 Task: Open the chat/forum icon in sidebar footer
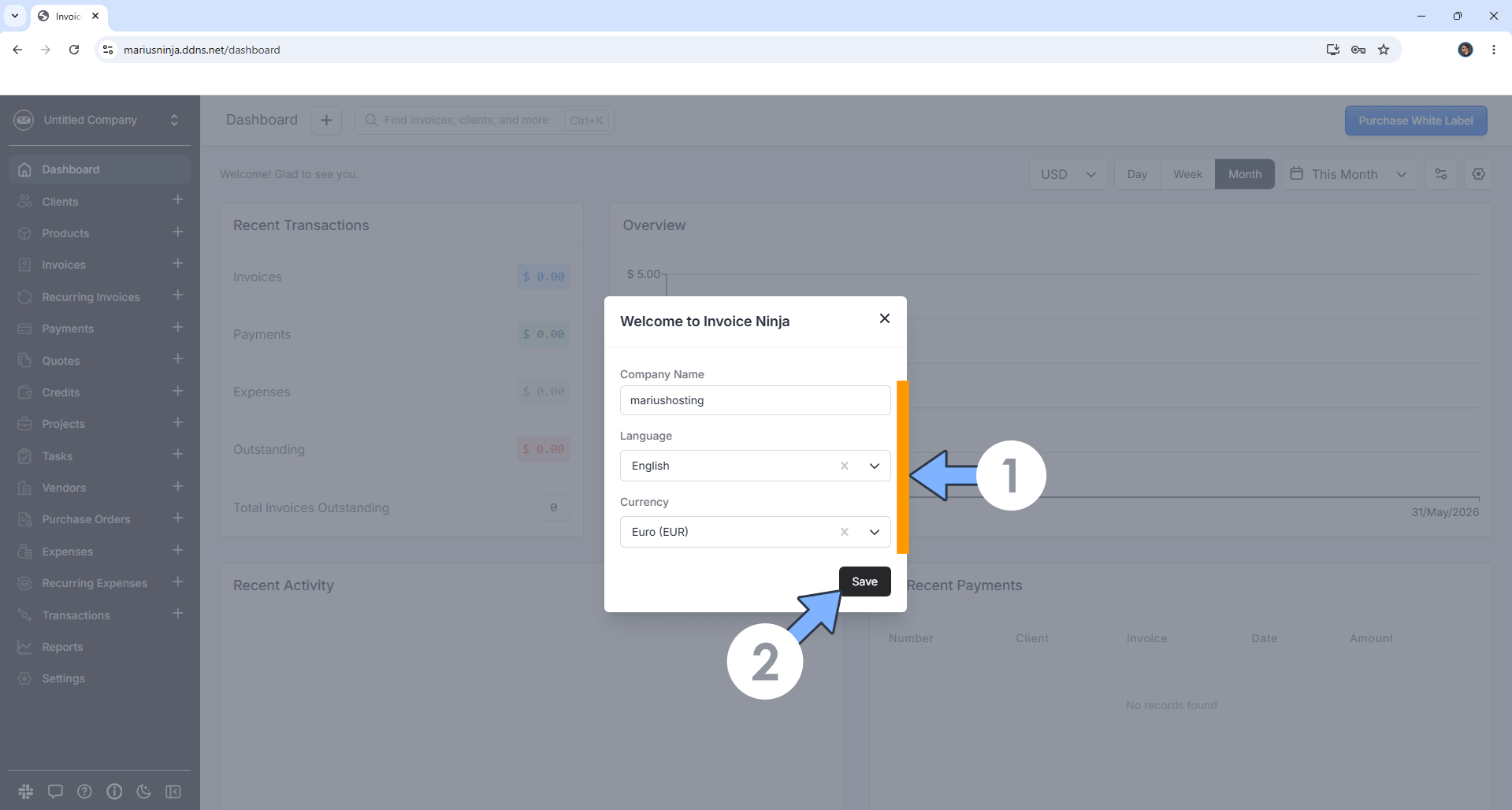[x=55, y=791]
